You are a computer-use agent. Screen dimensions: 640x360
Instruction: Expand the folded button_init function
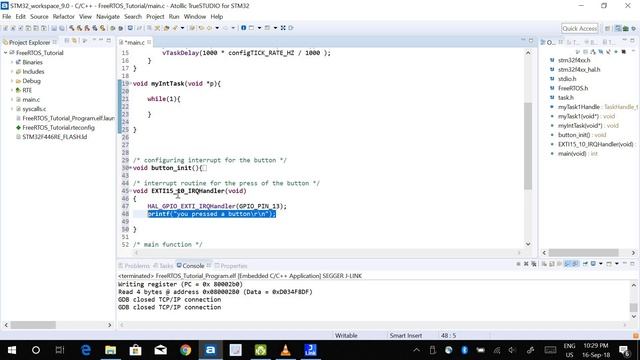[x=131, y=168]
